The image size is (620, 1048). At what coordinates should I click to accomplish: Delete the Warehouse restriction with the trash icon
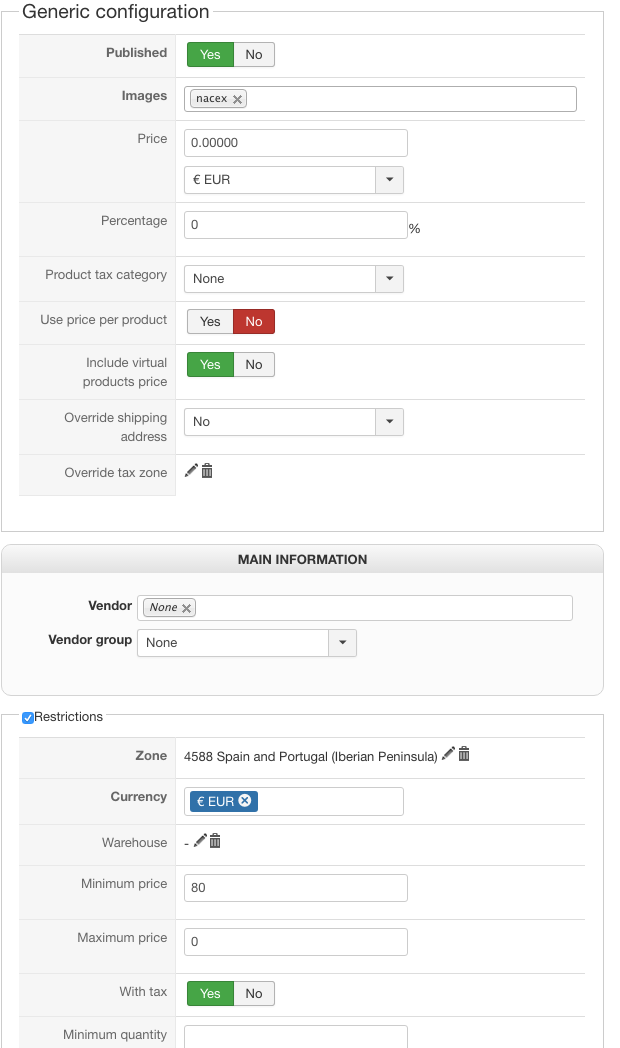(x=215, y=841)
